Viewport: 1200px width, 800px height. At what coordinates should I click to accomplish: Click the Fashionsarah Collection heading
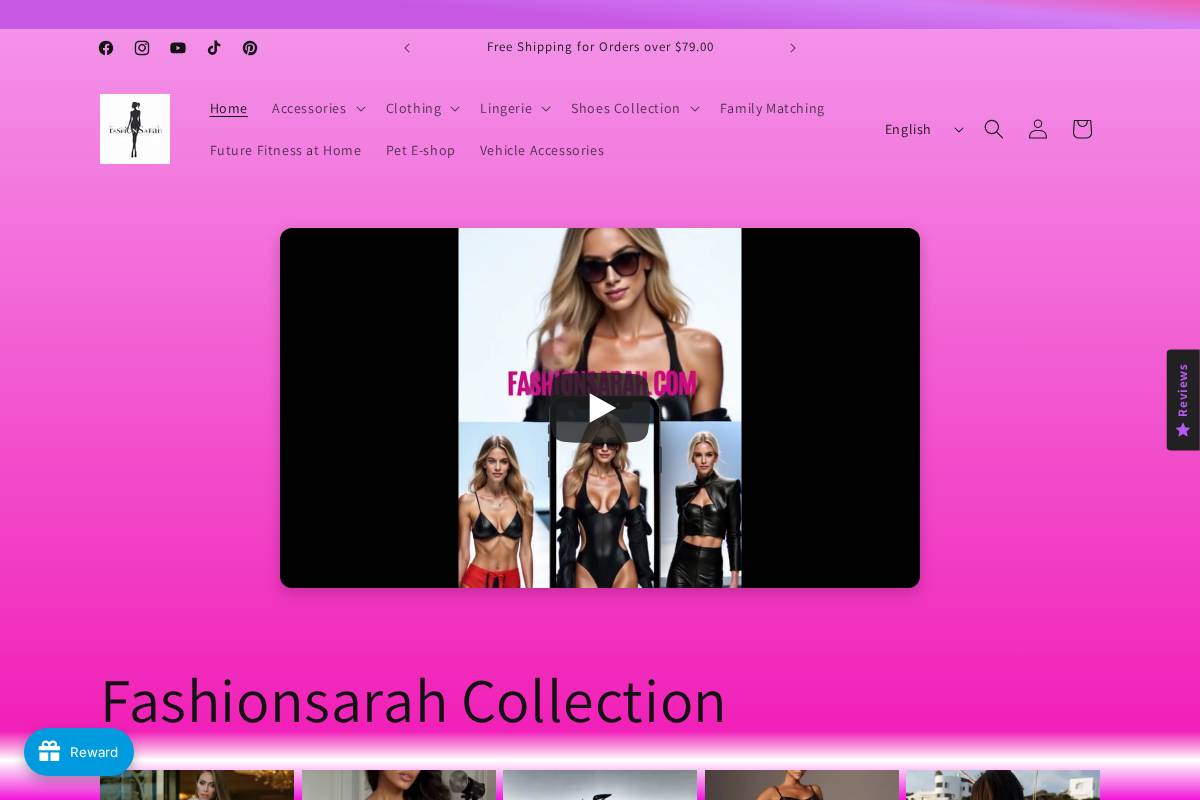(x=413, y=700)
